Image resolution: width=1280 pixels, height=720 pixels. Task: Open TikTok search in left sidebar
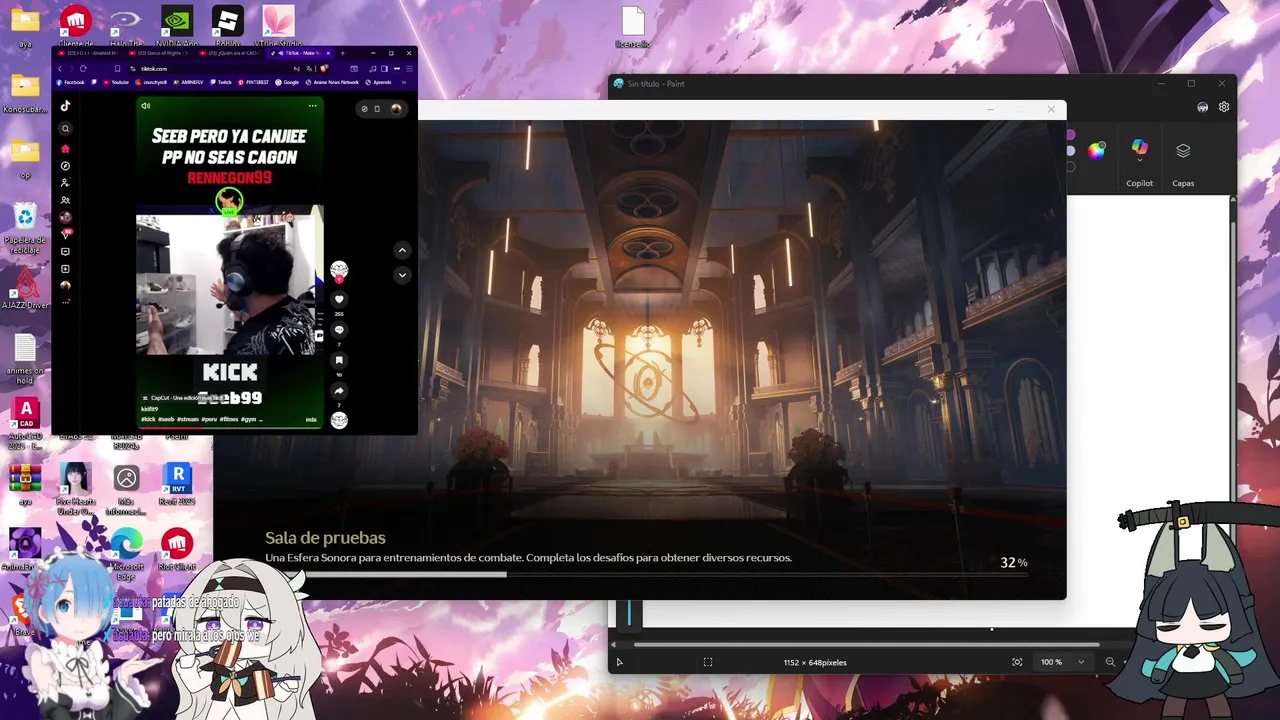65,128
